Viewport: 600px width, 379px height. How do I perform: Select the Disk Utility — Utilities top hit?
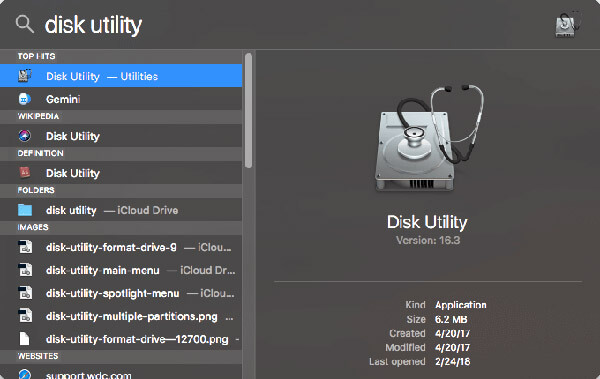click(x=121, y=76)
